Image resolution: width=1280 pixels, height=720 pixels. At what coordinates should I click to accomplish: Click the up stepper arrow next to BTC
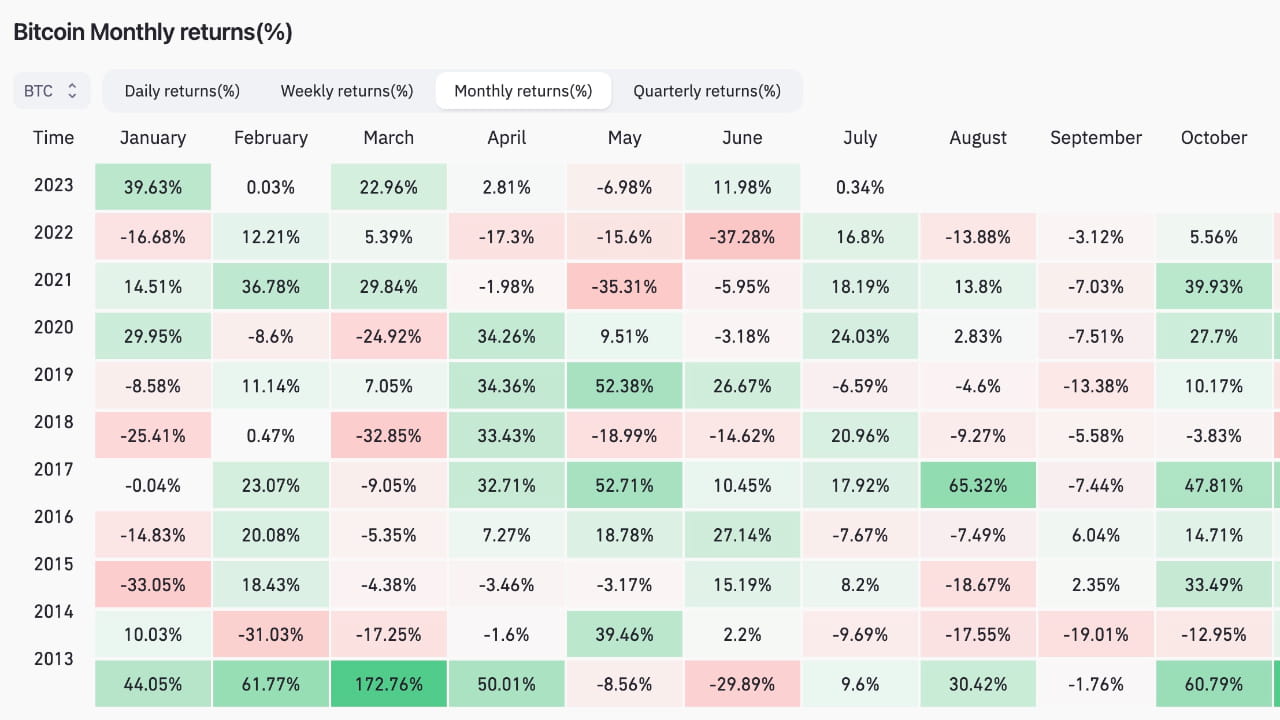[x=70, y=85]
